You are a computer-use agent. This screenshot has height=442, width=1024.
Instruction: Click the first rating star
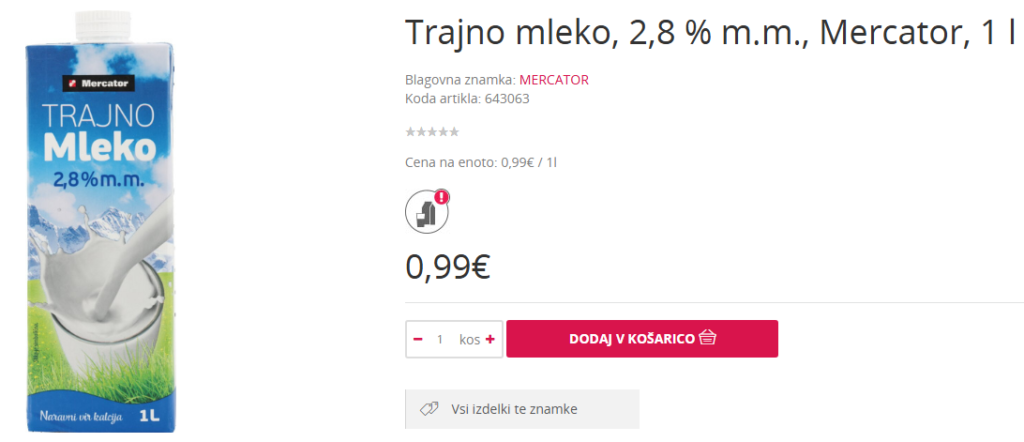point(410,132)
